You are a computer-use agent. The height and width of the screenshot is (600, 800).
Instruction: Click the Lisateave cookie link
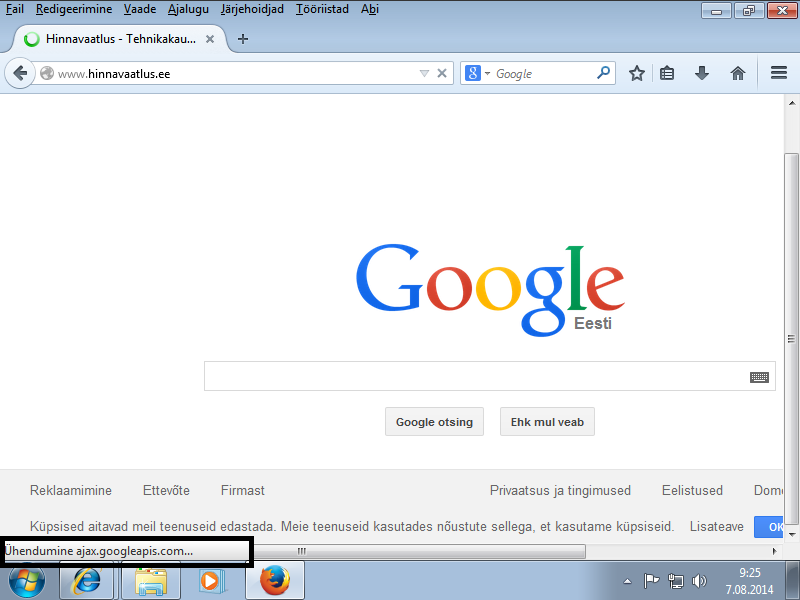point(716,527)
